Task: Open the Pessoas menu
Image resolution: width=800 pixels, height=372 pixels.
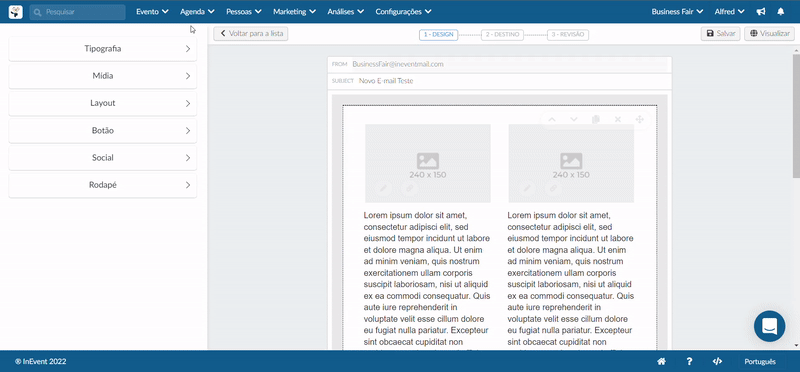Action: [244, 12]
